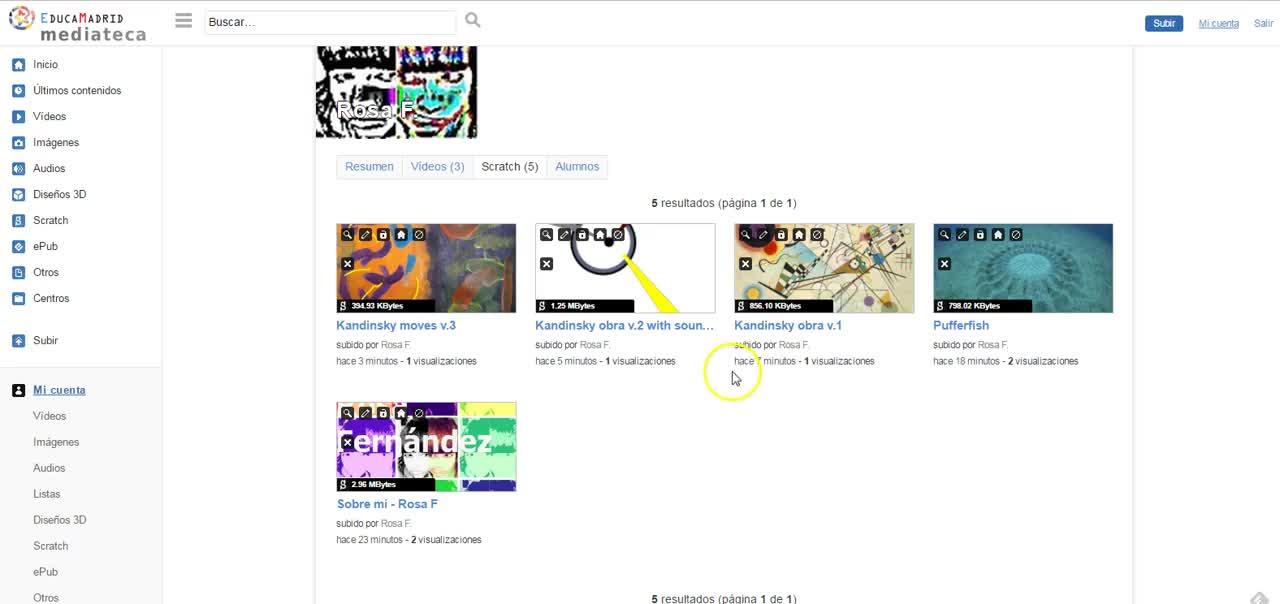The width and height of the screenshot is (1280, 604).
Task: Delete Pufferfish with its X icon
Action: [944, 264]
